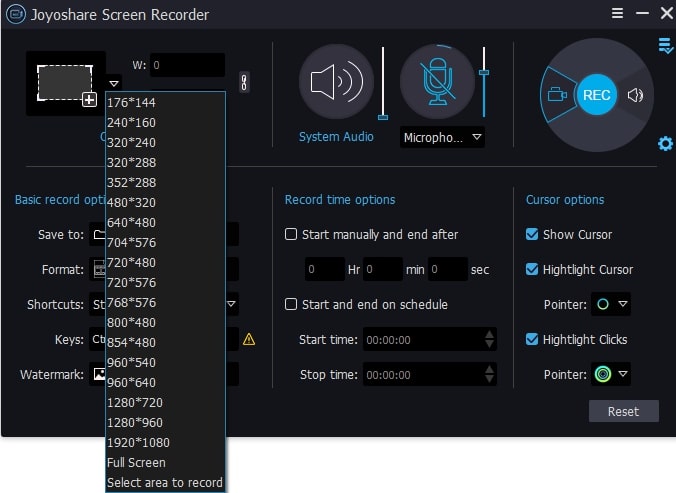The width and height of the screenshot is (676, 493).
Task: Click the min duration input field
Action: point(383,269)
